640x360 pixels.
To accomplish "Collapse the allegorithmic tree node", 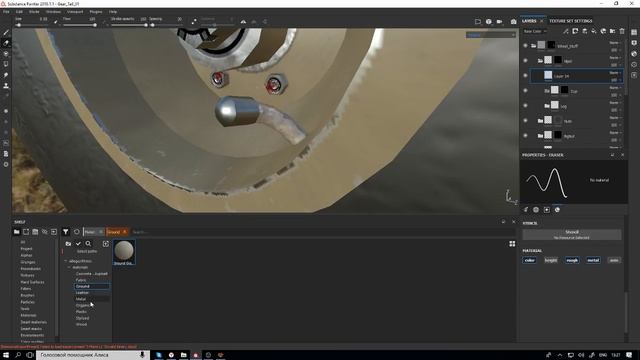I will click(x=66, y=261).
